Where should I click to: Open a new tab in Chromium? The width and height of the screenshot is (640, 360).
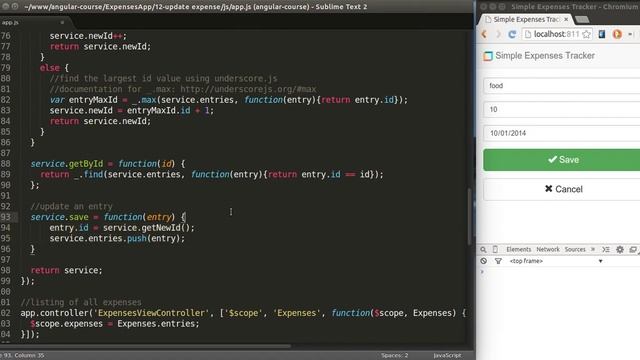click(x=582, y=20)
